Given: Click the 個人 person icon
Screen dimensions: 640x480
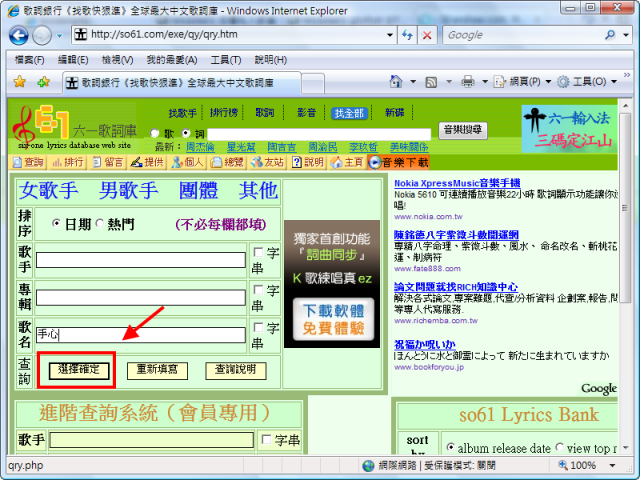Looking at the screenshot, I should pos(187,162).
